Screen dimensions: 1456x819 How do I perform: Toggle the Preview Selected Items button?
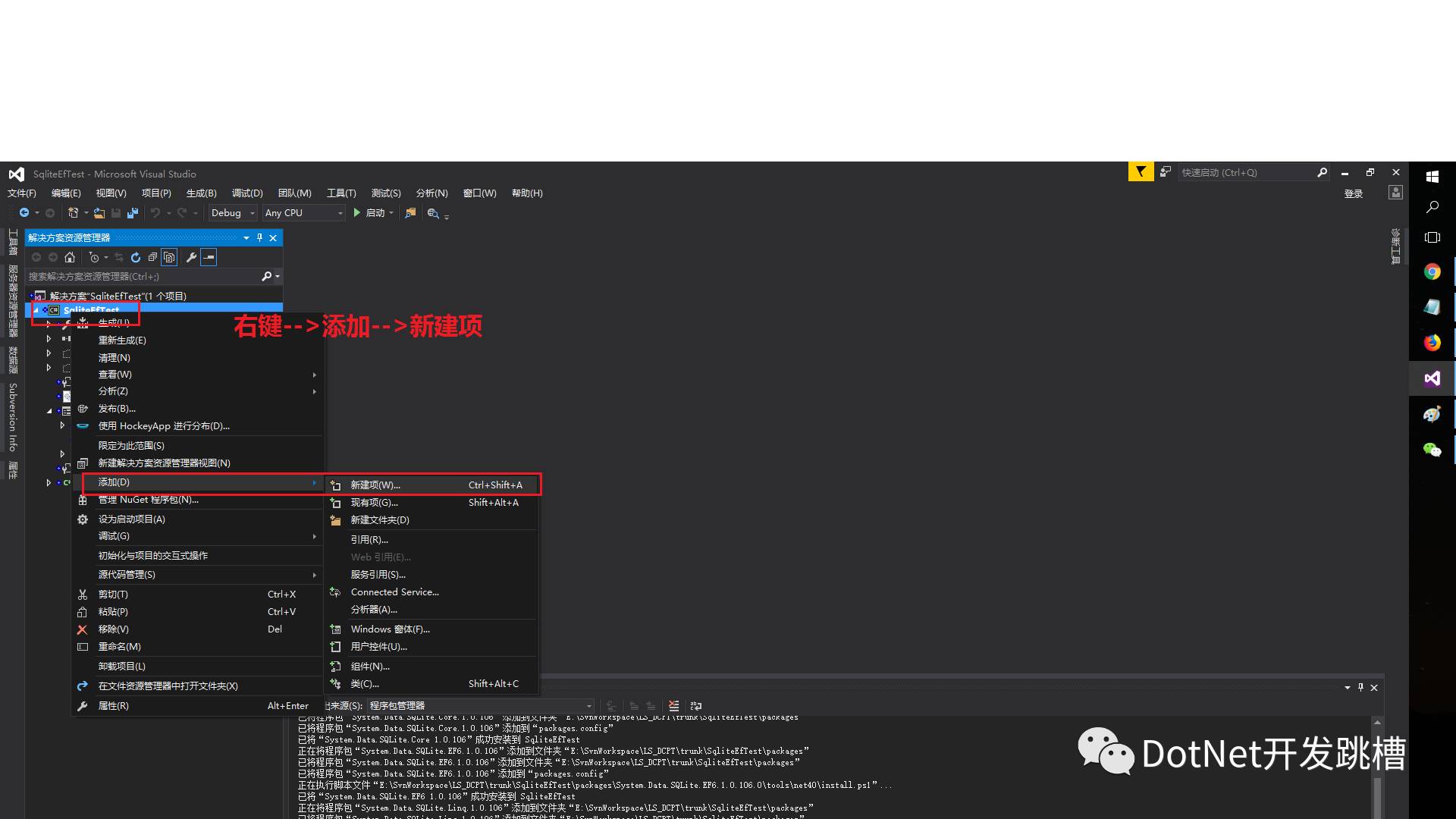tap(209, 257)
